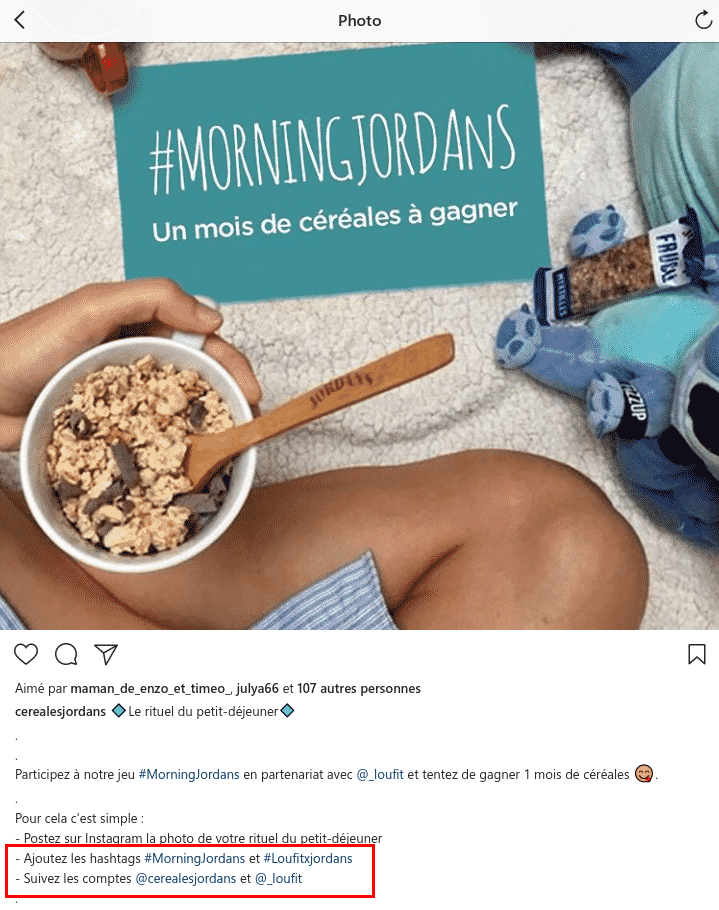
Task: Open @_loufit mention in partnership sentence
Action: pyautogui.click(x=380, y=775)
